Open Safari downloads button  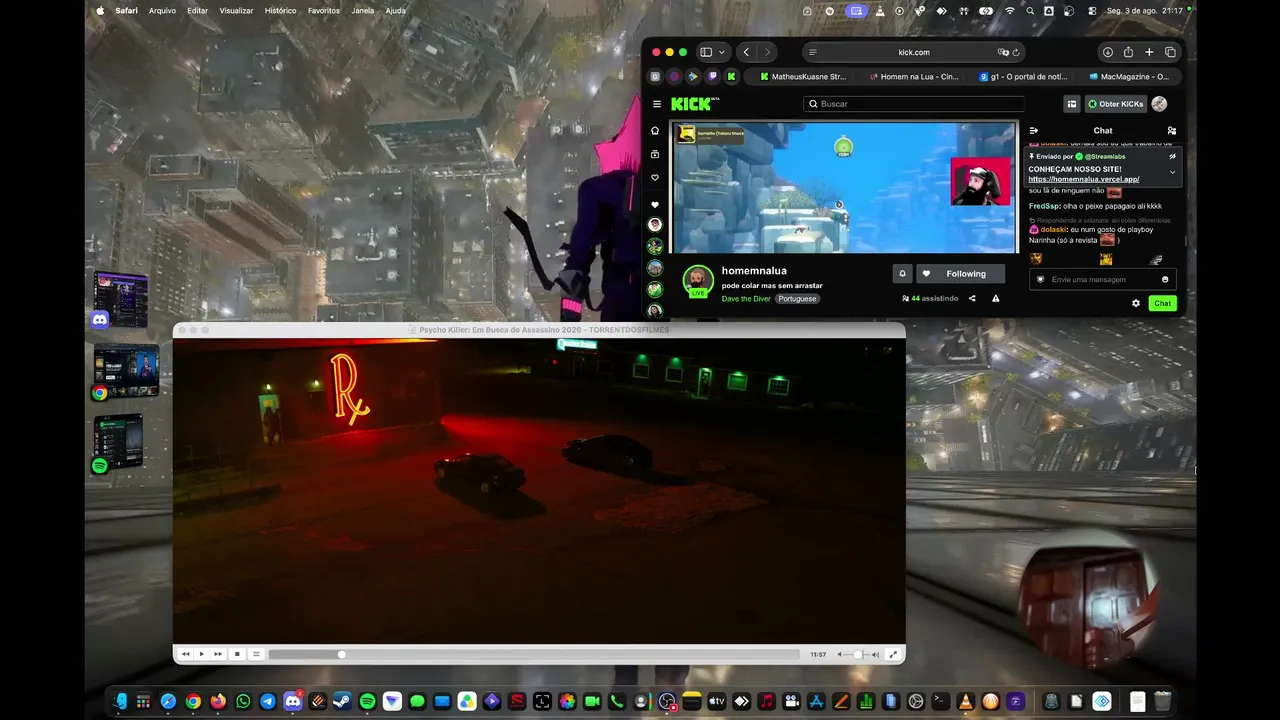(1108, 52)
